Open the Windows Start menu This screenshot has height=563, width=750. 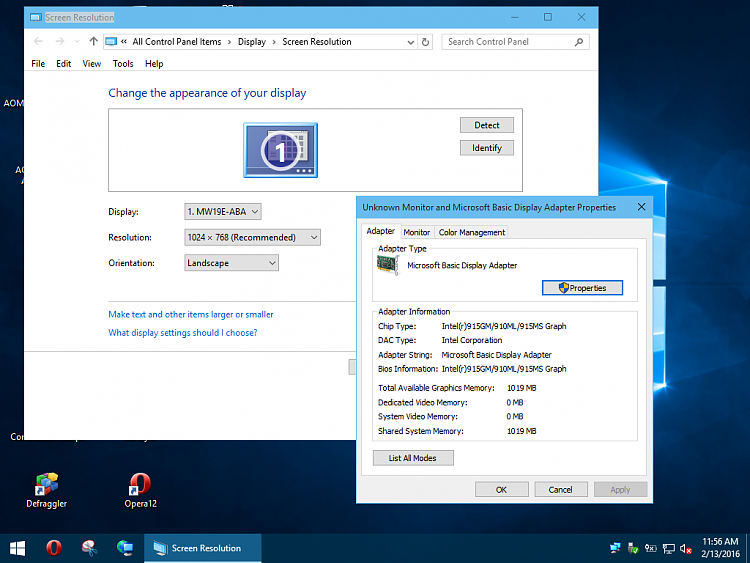[18, 548]
